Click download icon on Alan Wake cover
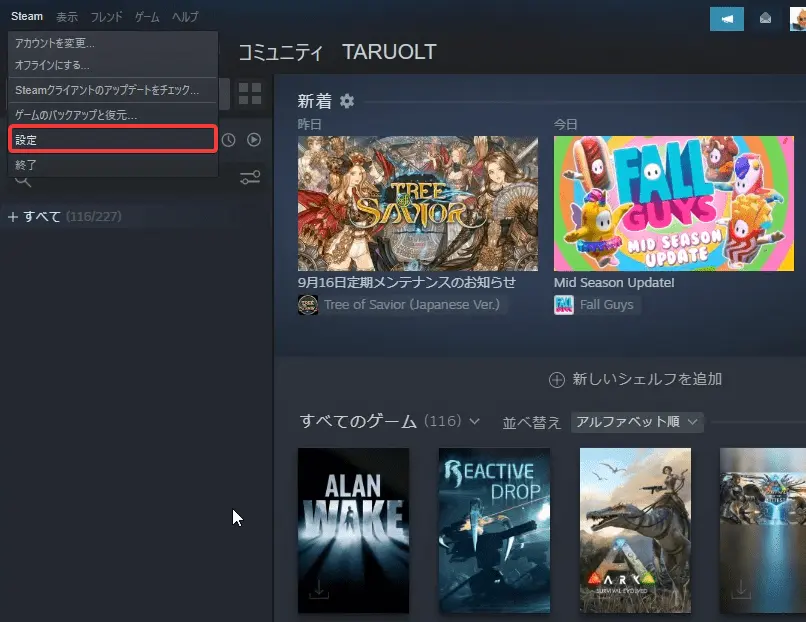The height and width of the screenshot is (622, 806). tap(319, 589)
